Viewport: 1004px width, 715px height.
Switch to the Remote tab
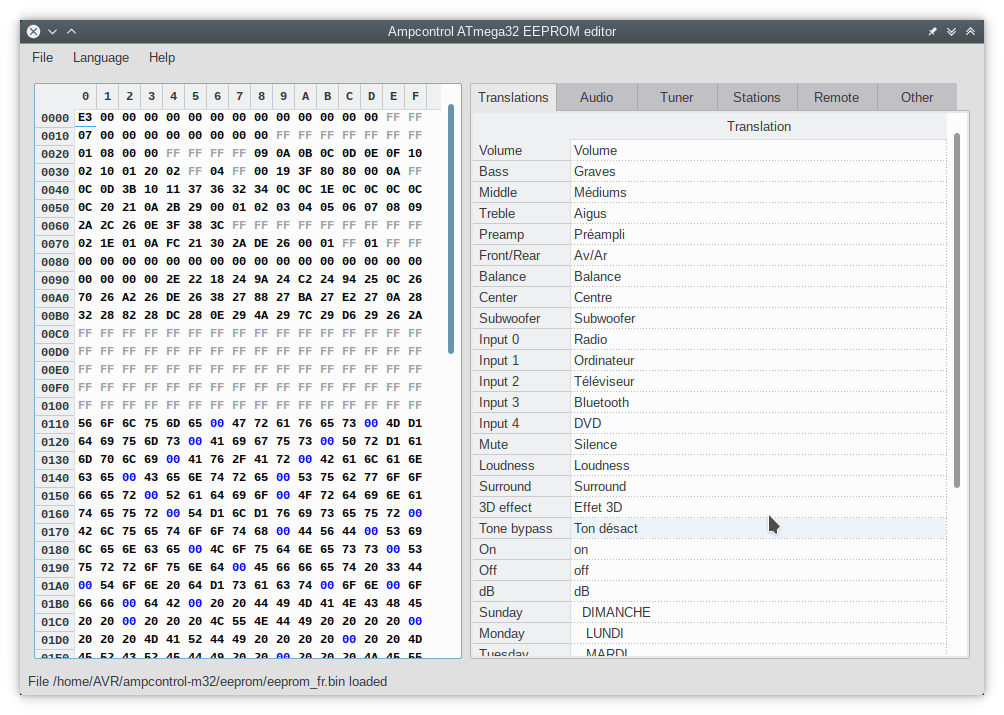point(836,97)
